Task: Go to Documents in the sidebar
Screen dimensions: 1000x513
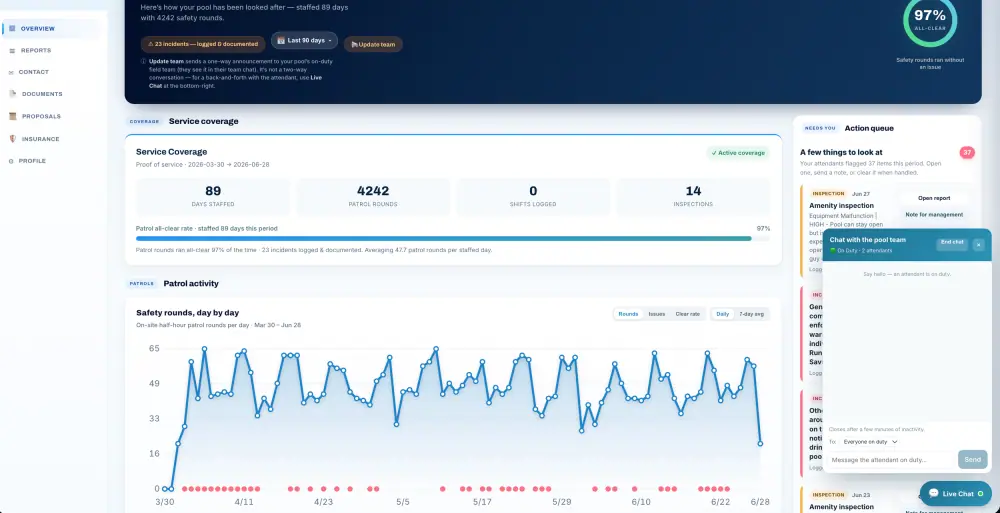Action: point(42,94)
